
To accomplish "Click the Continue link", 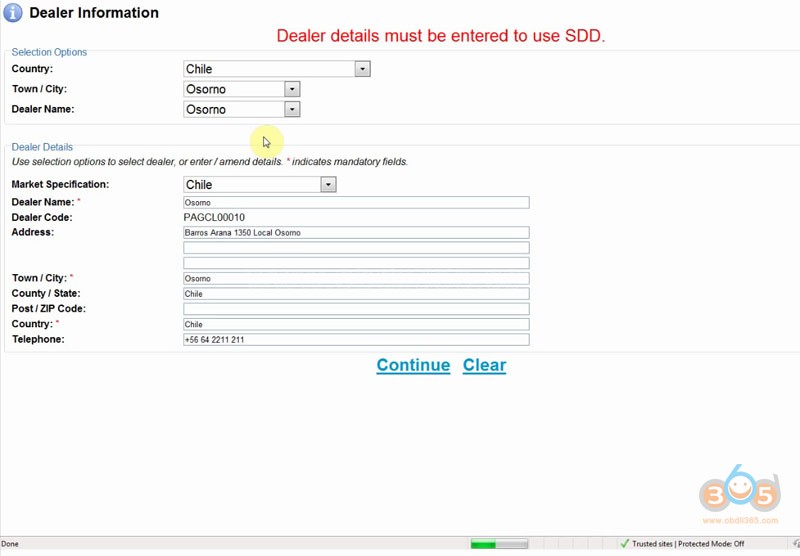I will [413, 365].
